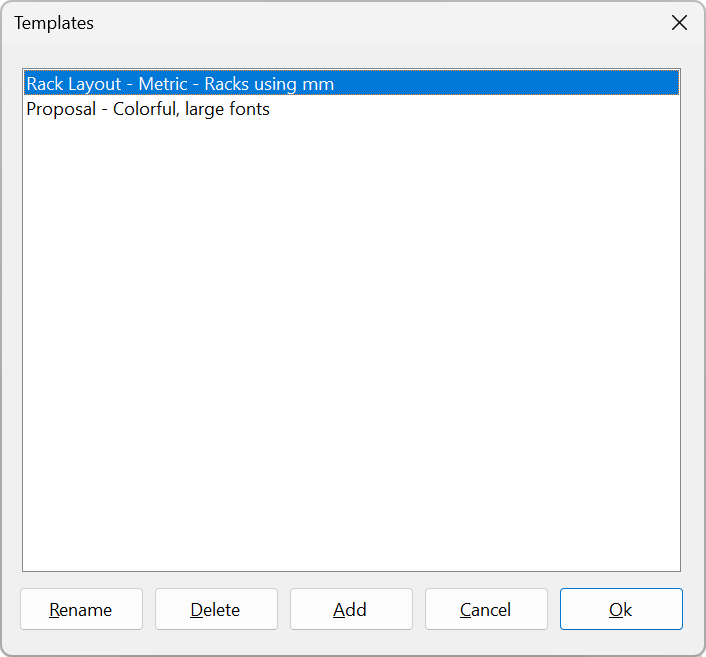Click the X icon in the title bar

click(x=679, y=23)
